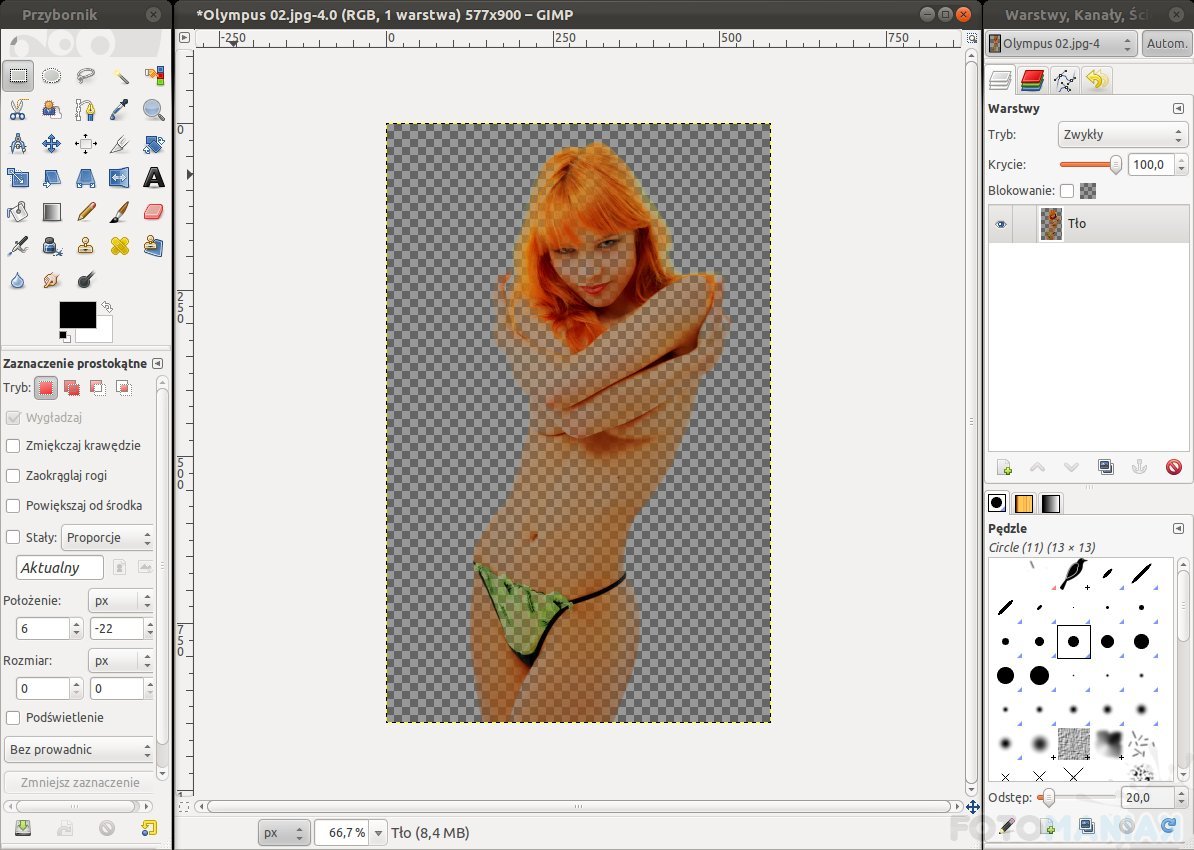
Task: Delete layer using the red icon
Action: (1174, 467)
